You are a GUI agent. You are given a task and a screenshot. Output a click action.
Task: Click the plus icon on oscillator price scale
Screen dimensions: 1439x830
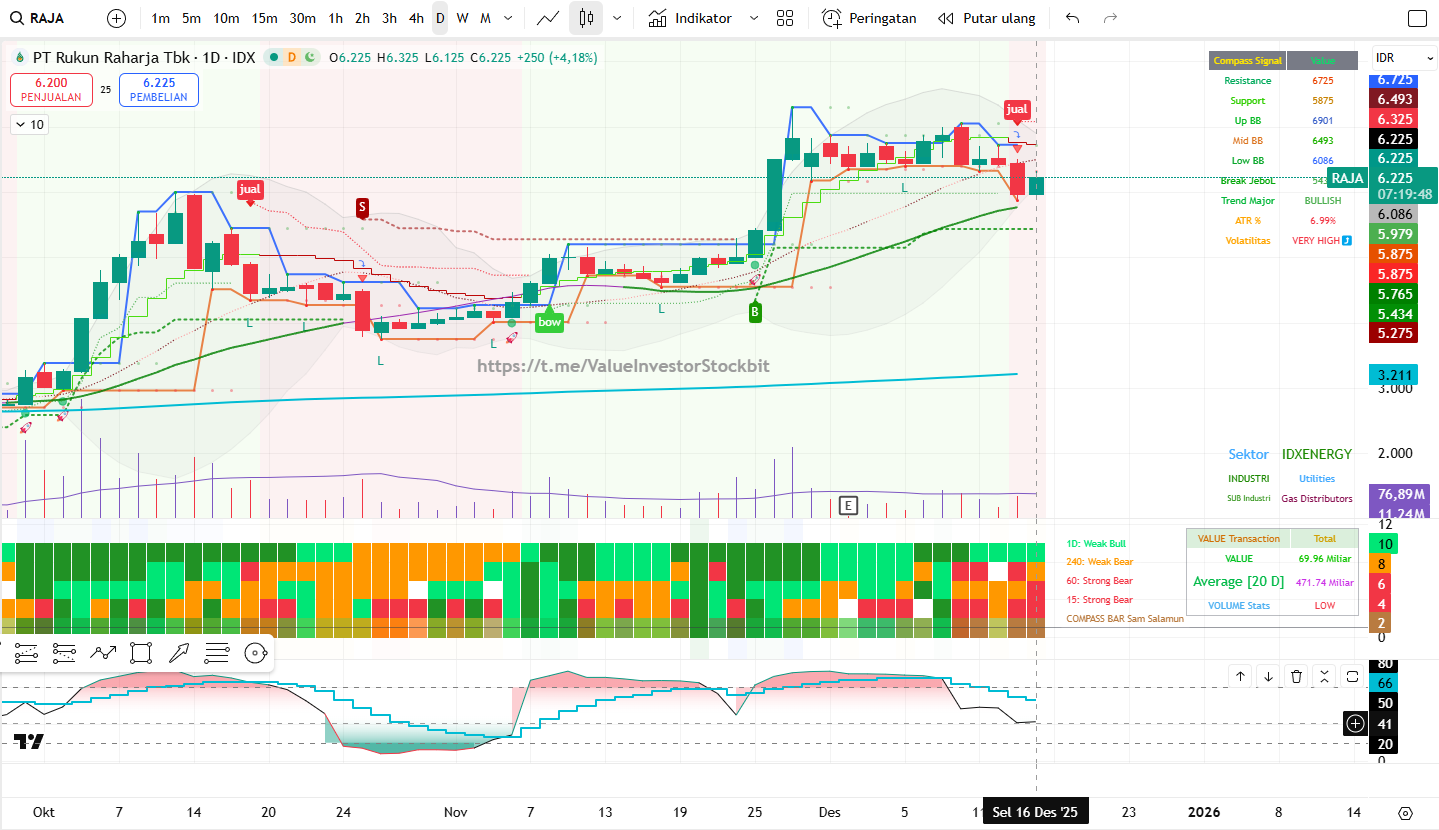(x=1355, y=723)
